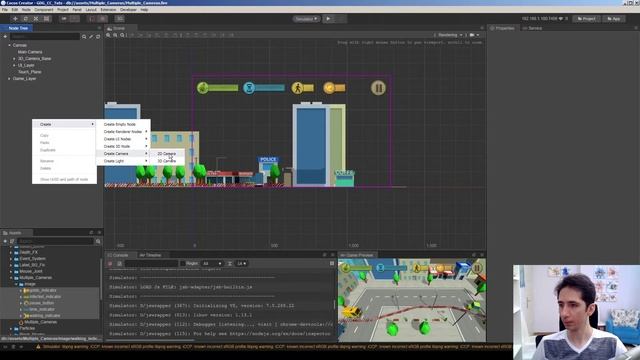This screenshot has width=640, height=360.
Task: Click the warning triangle in status bar
Action: point(39,347)
